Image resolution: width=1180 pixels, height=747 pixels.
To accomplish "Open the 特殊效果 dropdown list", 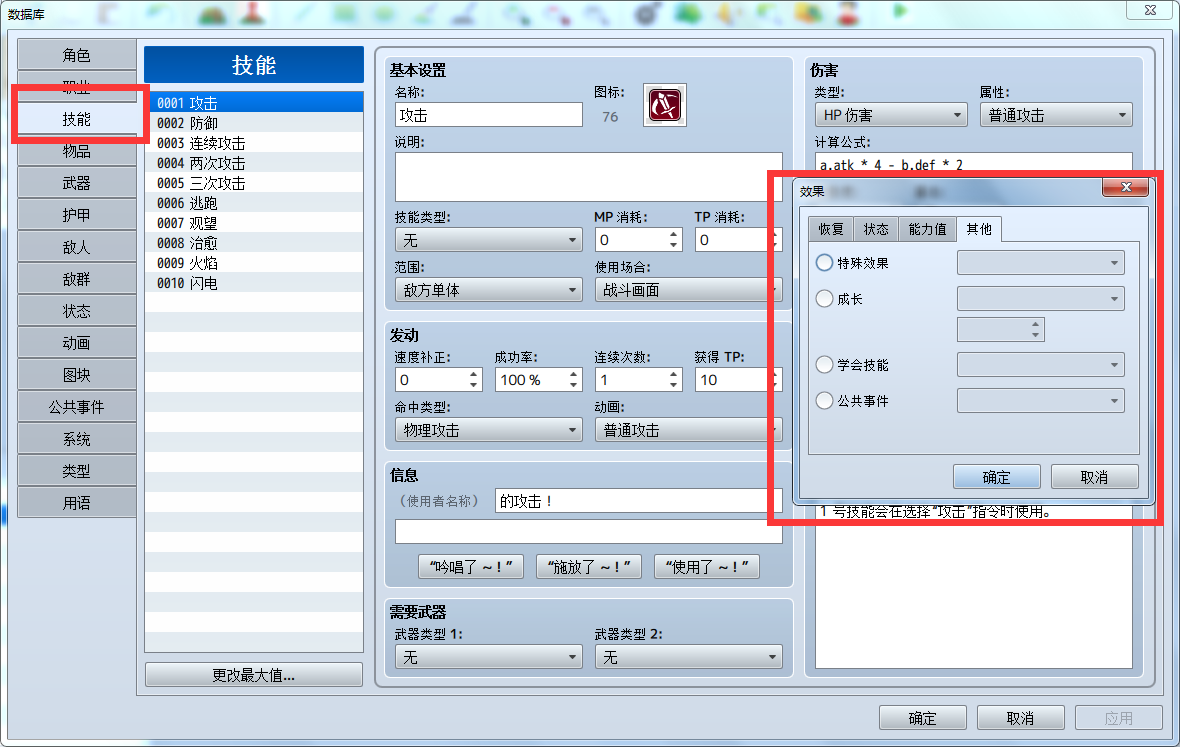I will [x=1041, y=263].
